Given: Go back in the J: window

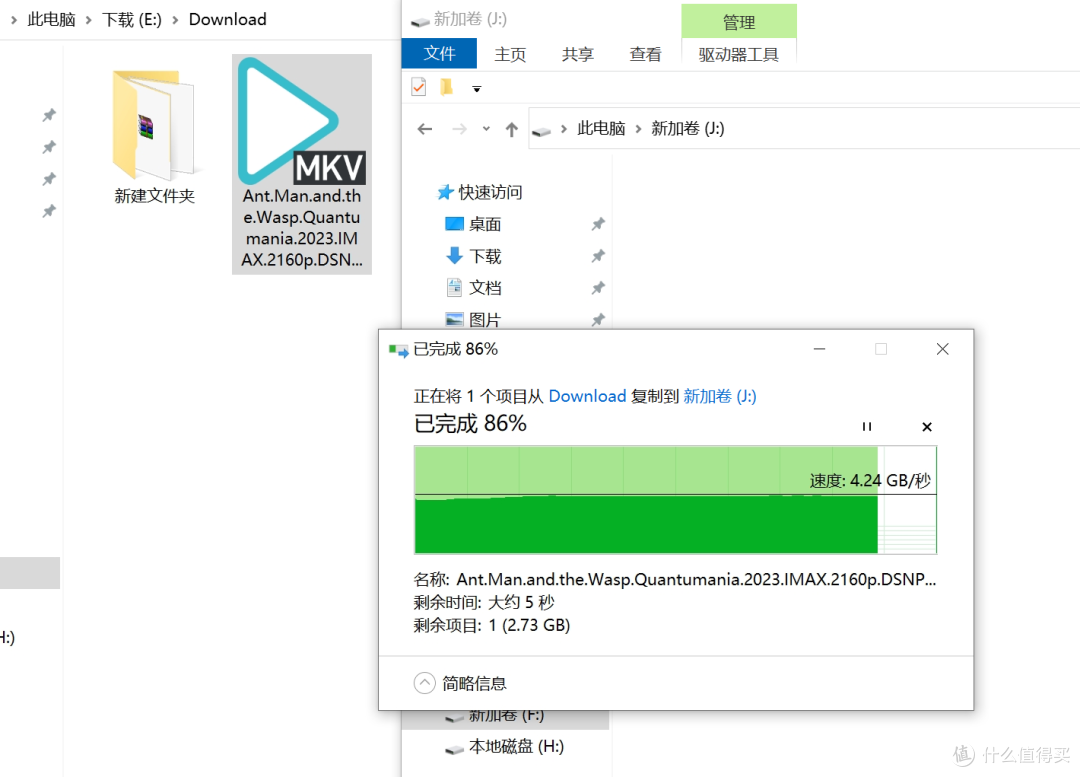Looking at the screenshot, I should point(425,129).
